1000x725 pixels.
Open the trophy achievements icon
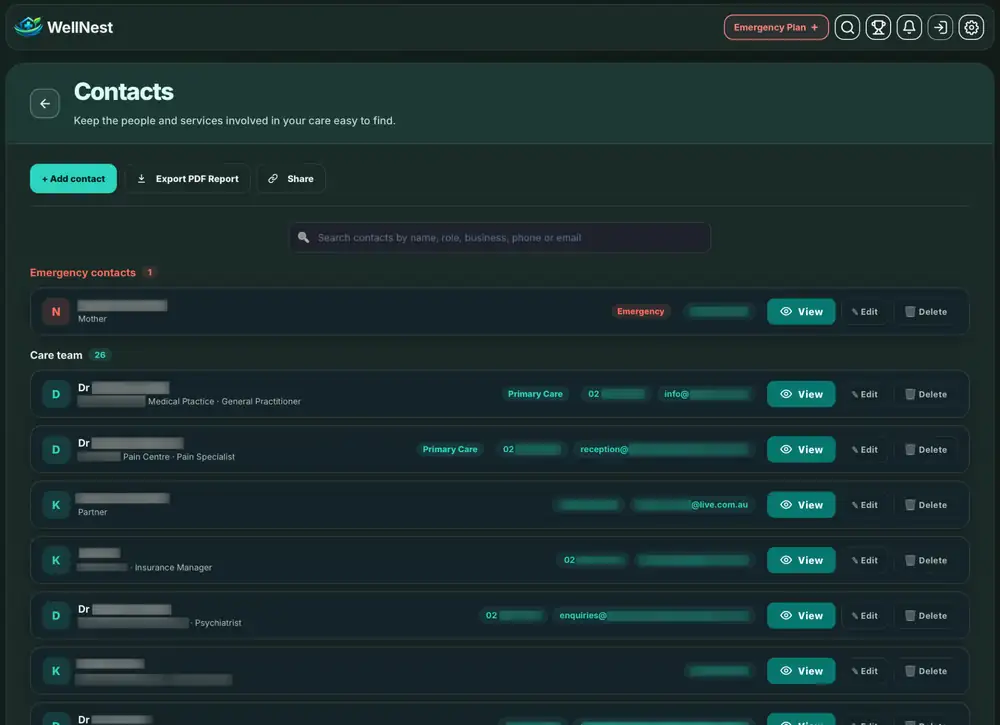(x=878, y=27)
